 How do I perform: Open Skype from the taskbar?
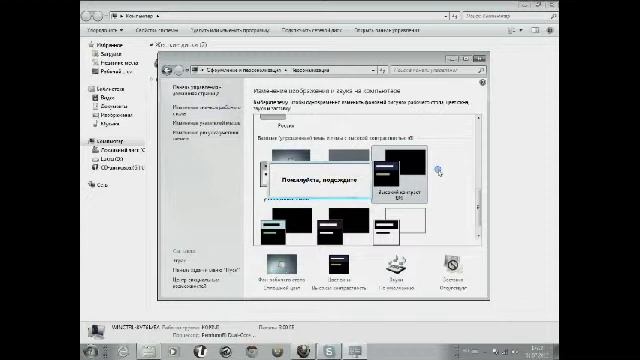(329, 351)
